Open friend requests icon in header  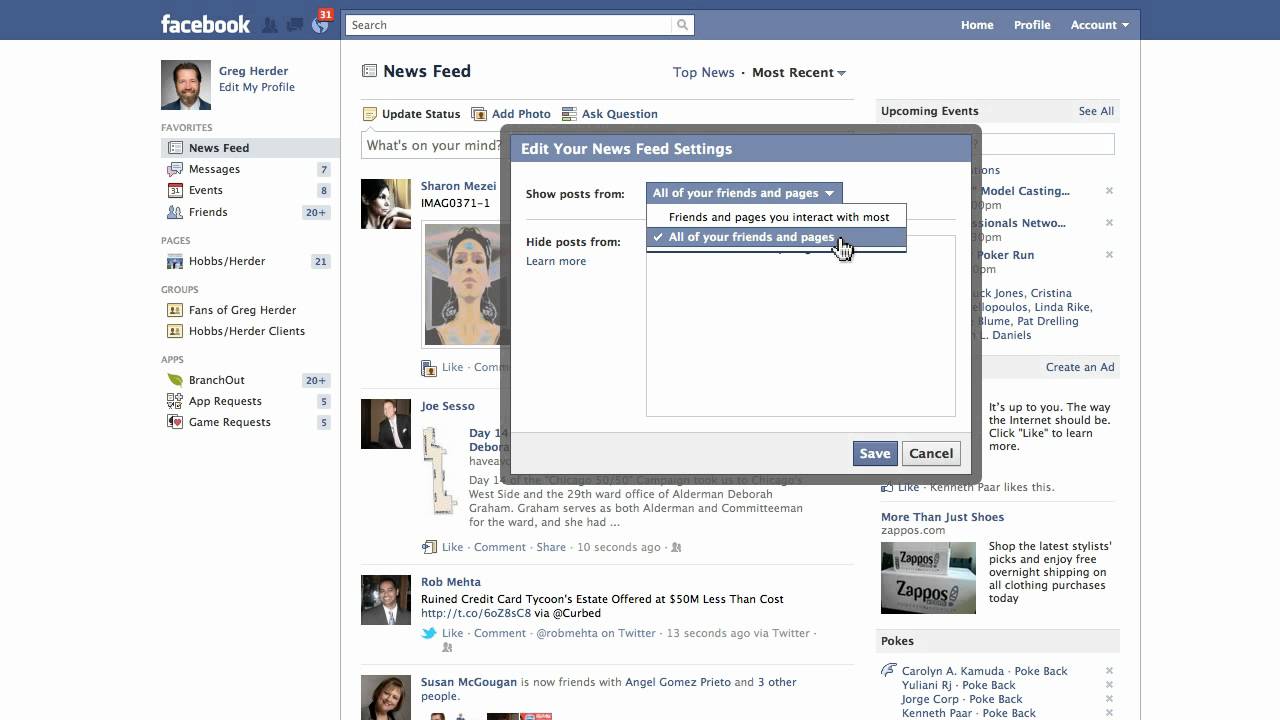[270, 25]
